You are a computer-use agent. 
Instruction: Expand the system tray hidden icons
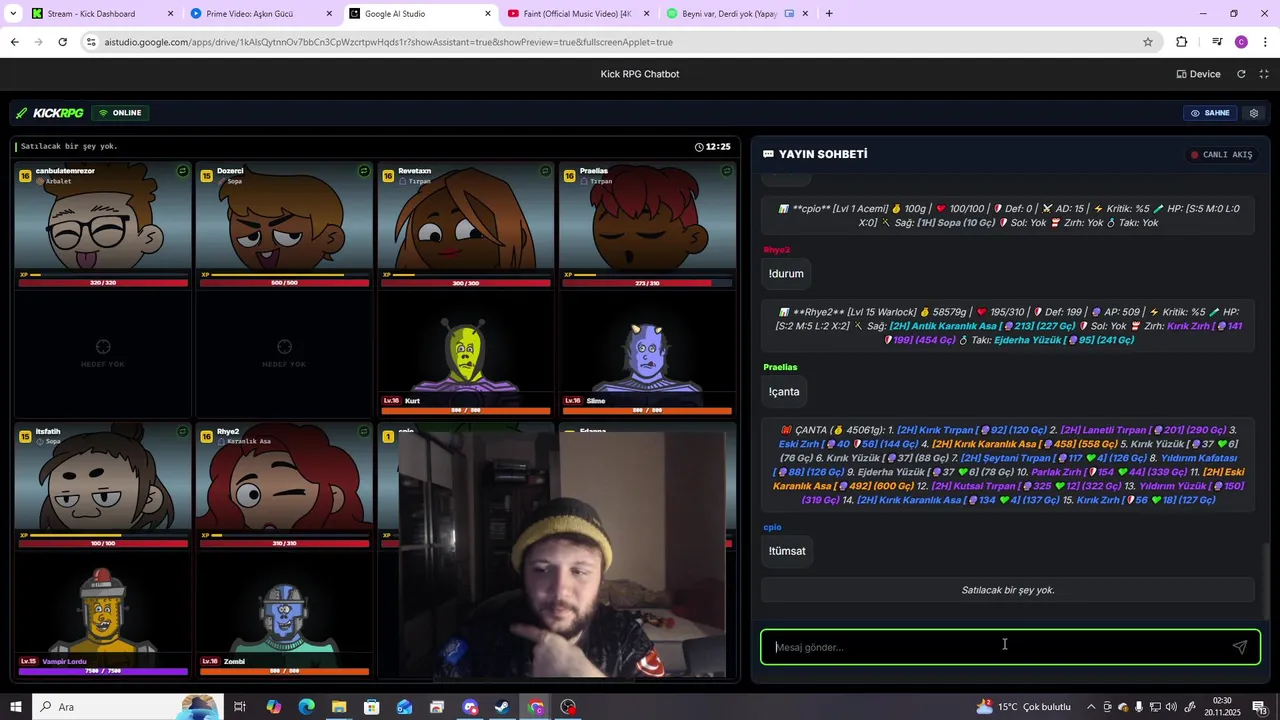point(1091,707)
